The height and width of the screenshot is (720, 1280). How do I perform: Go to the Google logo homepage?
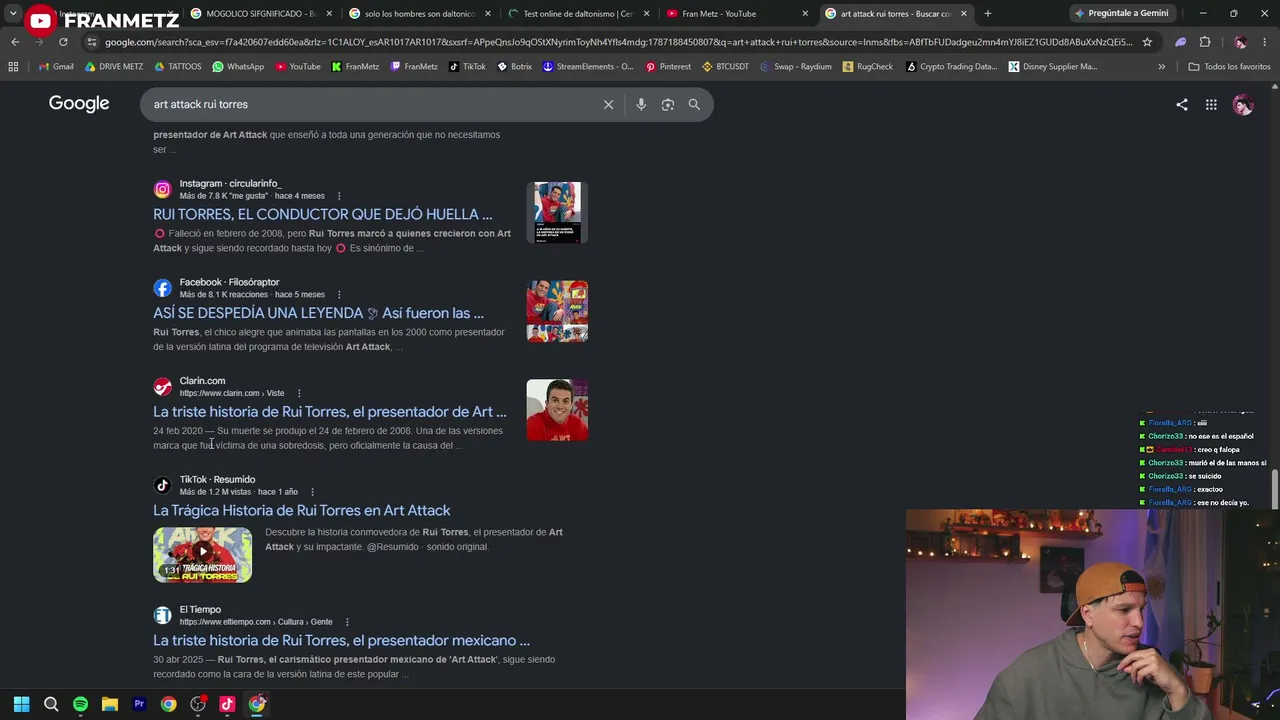pyautogui.click(x=79, y=104)
